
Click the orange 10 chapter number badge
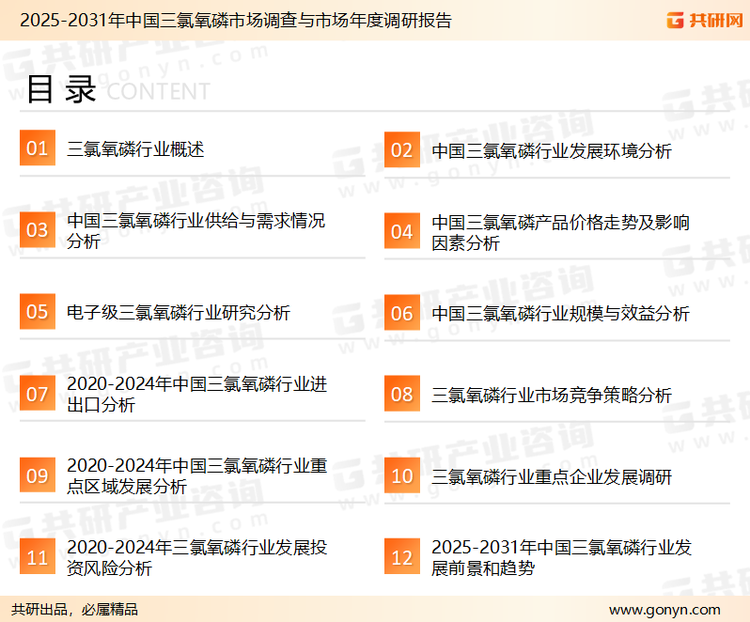coord(402,476)
